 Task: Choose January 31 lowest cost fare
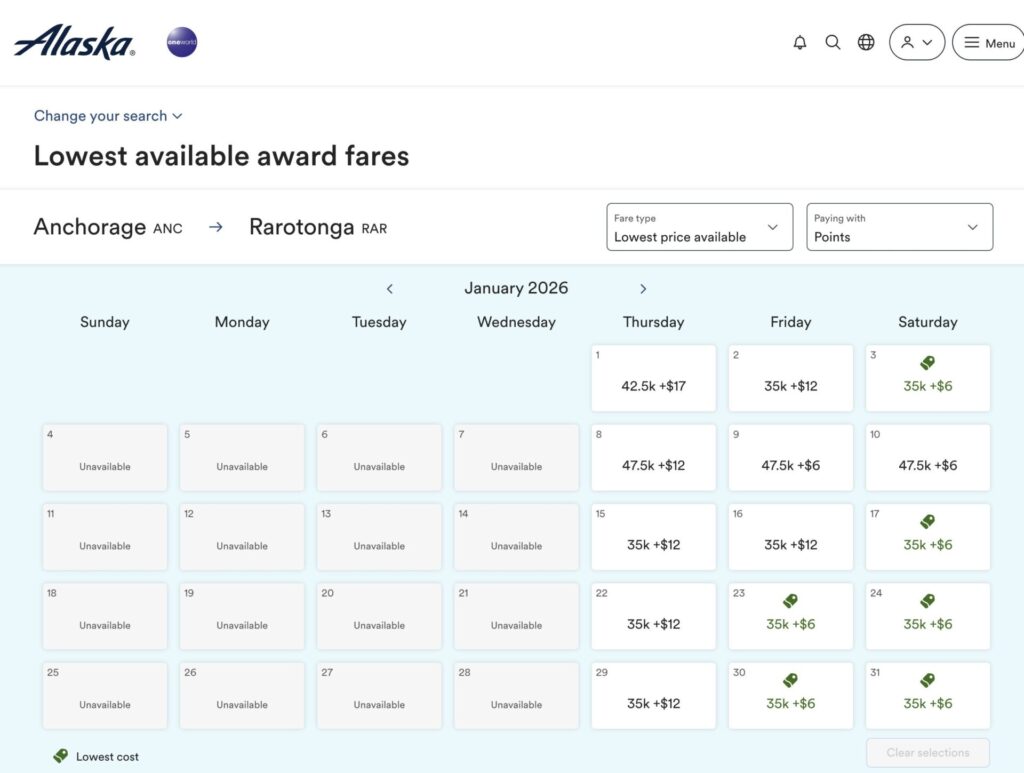pos(927,695)
